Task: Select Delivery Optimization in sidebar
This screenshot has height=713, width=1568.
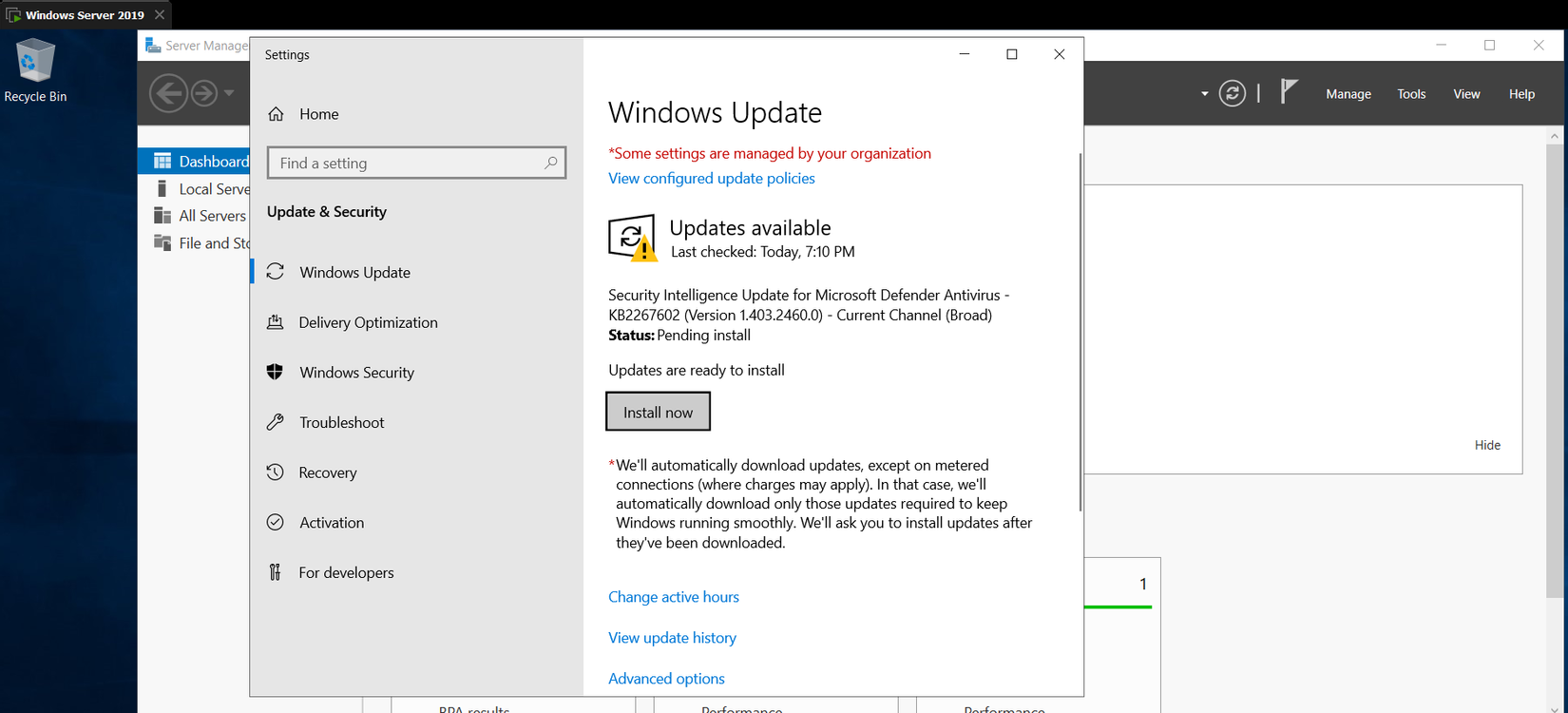Action: point(417,322)
